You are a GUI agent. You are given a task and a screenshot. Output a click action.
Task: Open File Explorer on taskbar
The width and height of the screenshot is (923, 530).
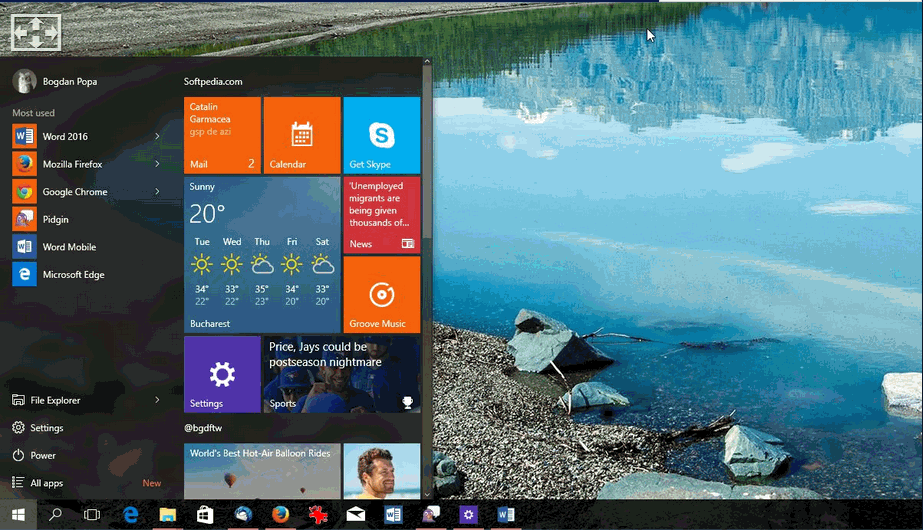click(x=168, y=515)
